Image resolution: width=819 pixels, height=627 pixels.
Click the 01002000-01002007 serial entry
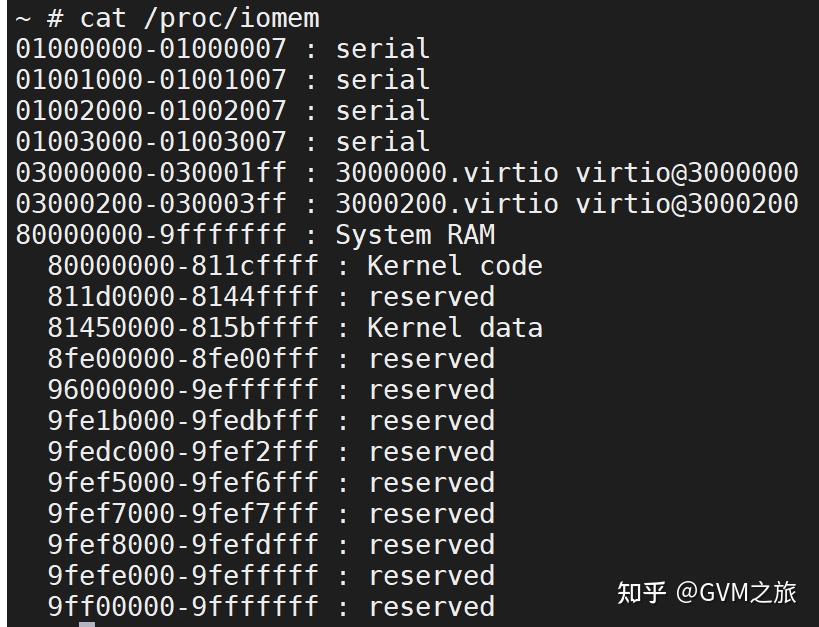point(222,110)
